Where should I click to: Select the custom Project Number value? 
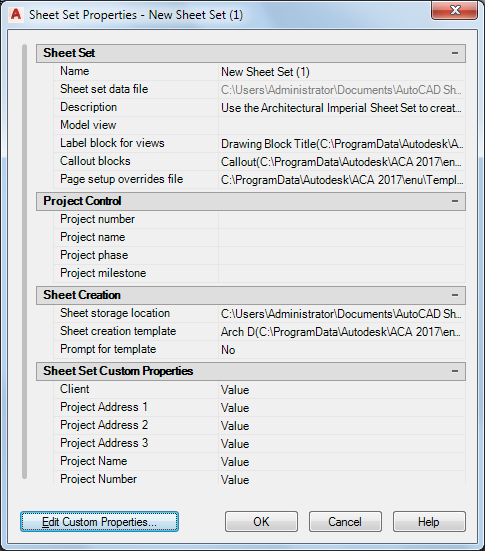click(x=342, y=479)
